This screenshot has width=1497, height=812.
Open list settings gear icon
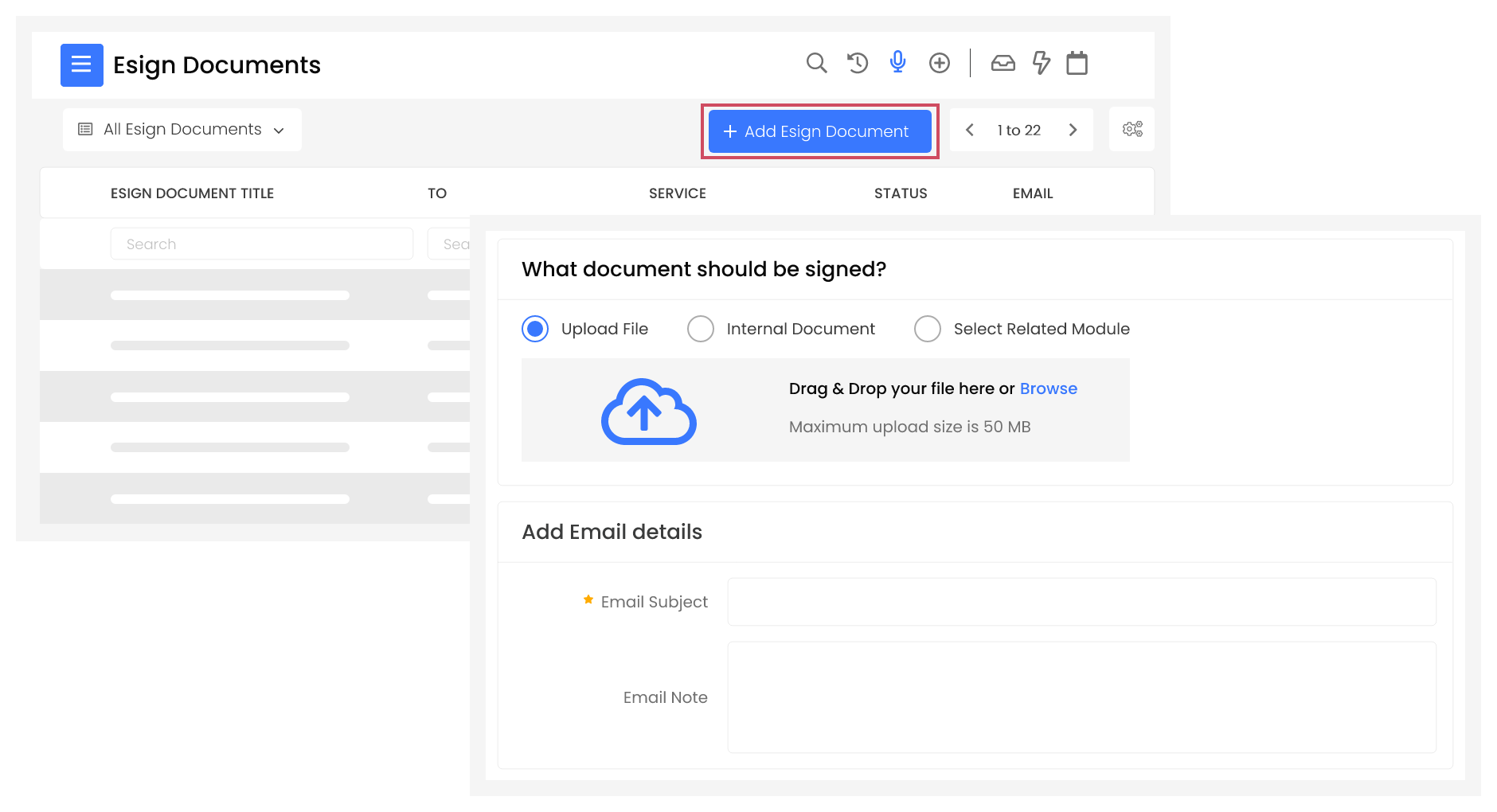tap(1132, 129)
